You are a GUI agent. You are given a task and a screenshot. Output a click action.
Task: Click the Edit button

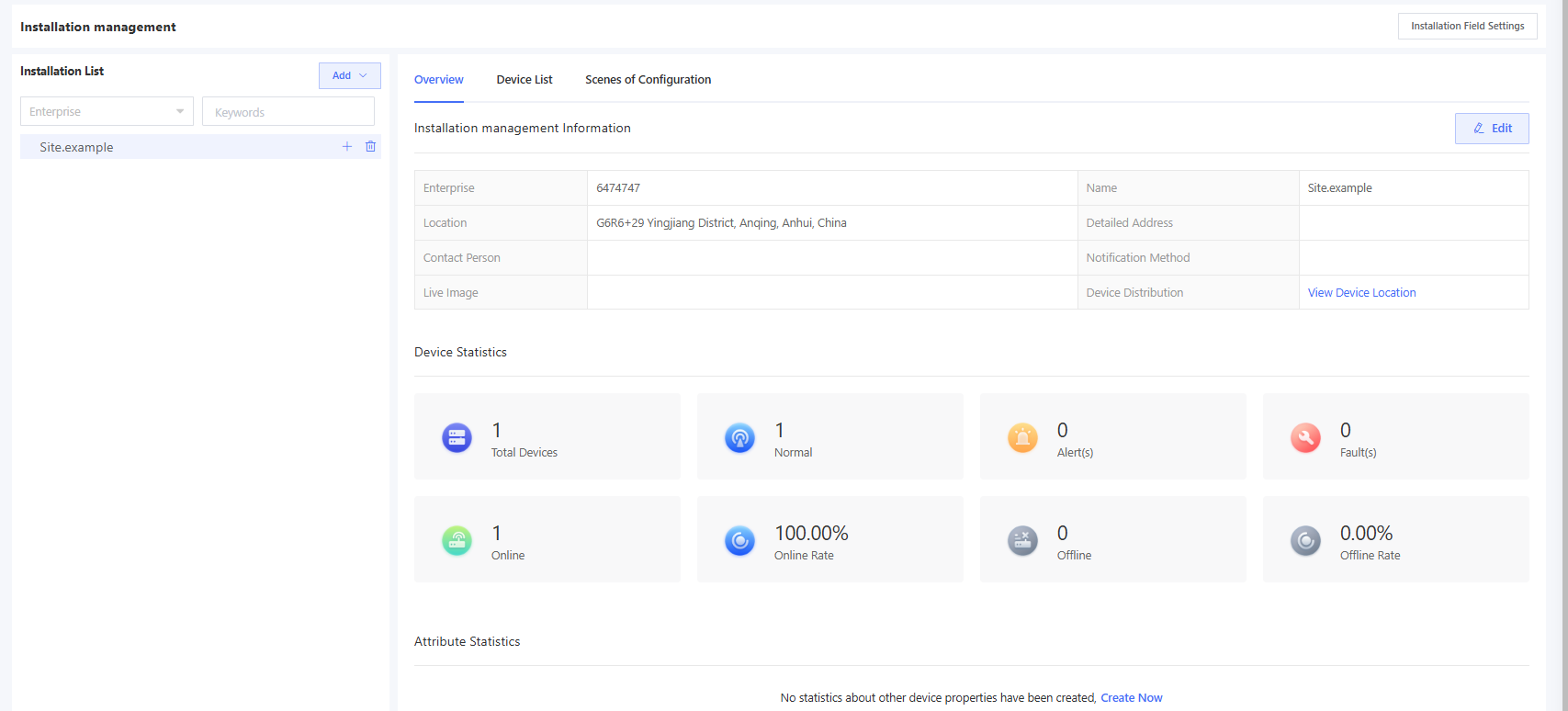tap(1492, 129)
